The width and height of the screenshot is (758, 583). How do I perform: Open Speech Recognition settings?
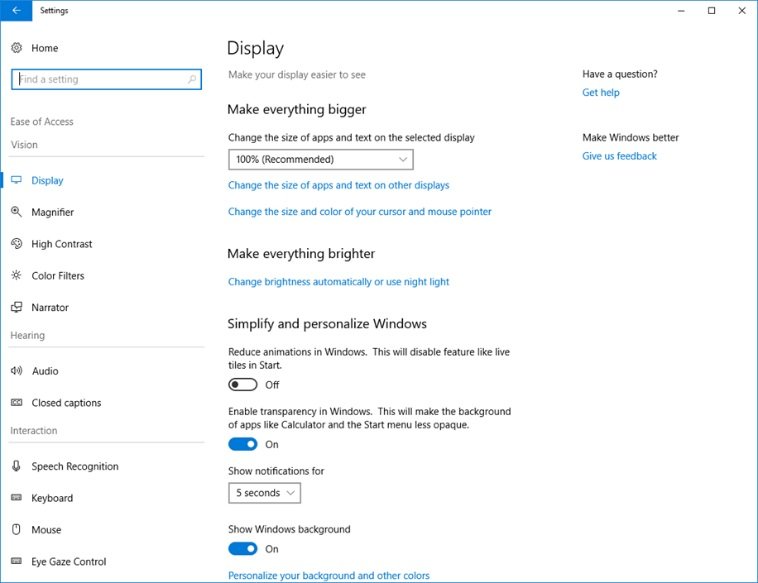click(75, 466)
